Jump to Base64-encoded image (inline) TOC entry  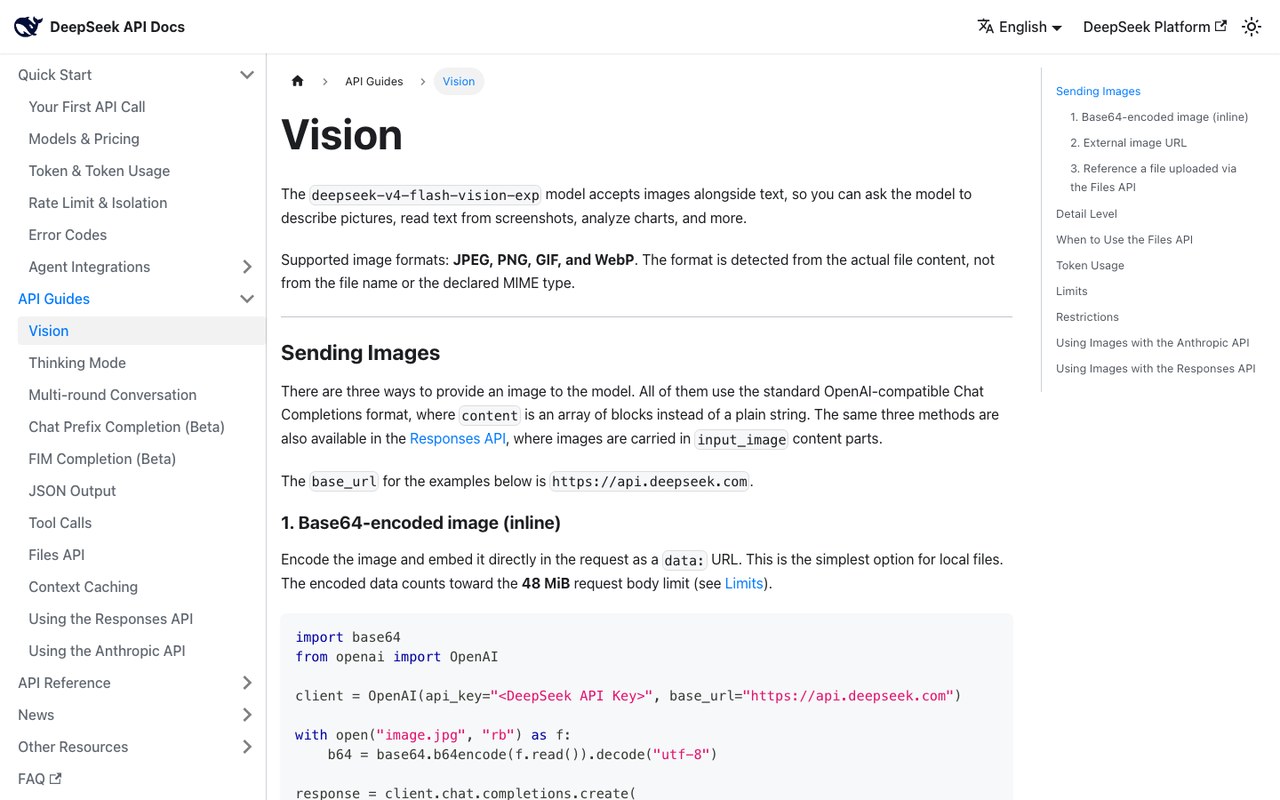point(1159,117)
